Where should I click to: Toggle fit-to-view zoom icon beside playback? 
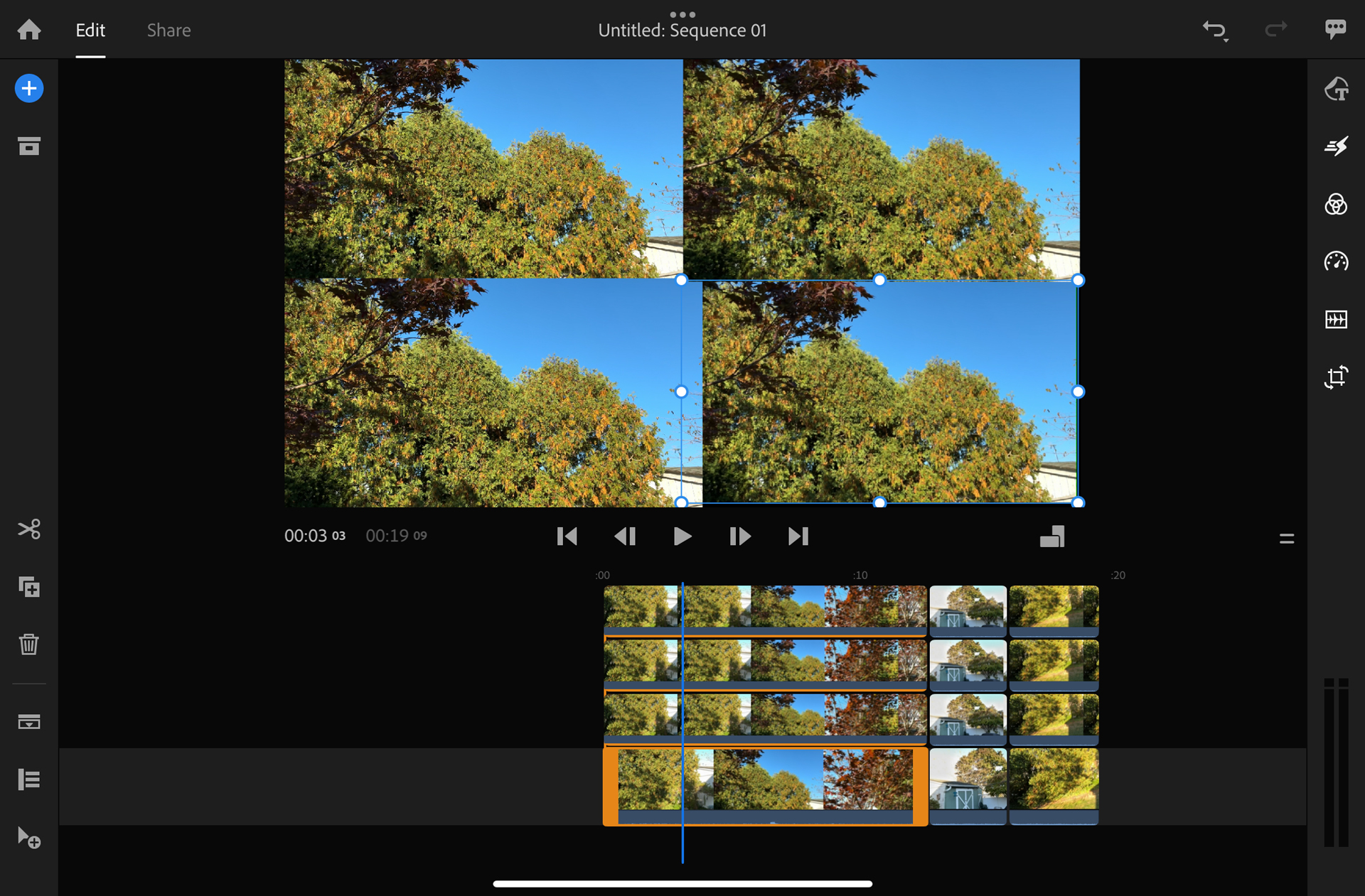pos(1052,536)
